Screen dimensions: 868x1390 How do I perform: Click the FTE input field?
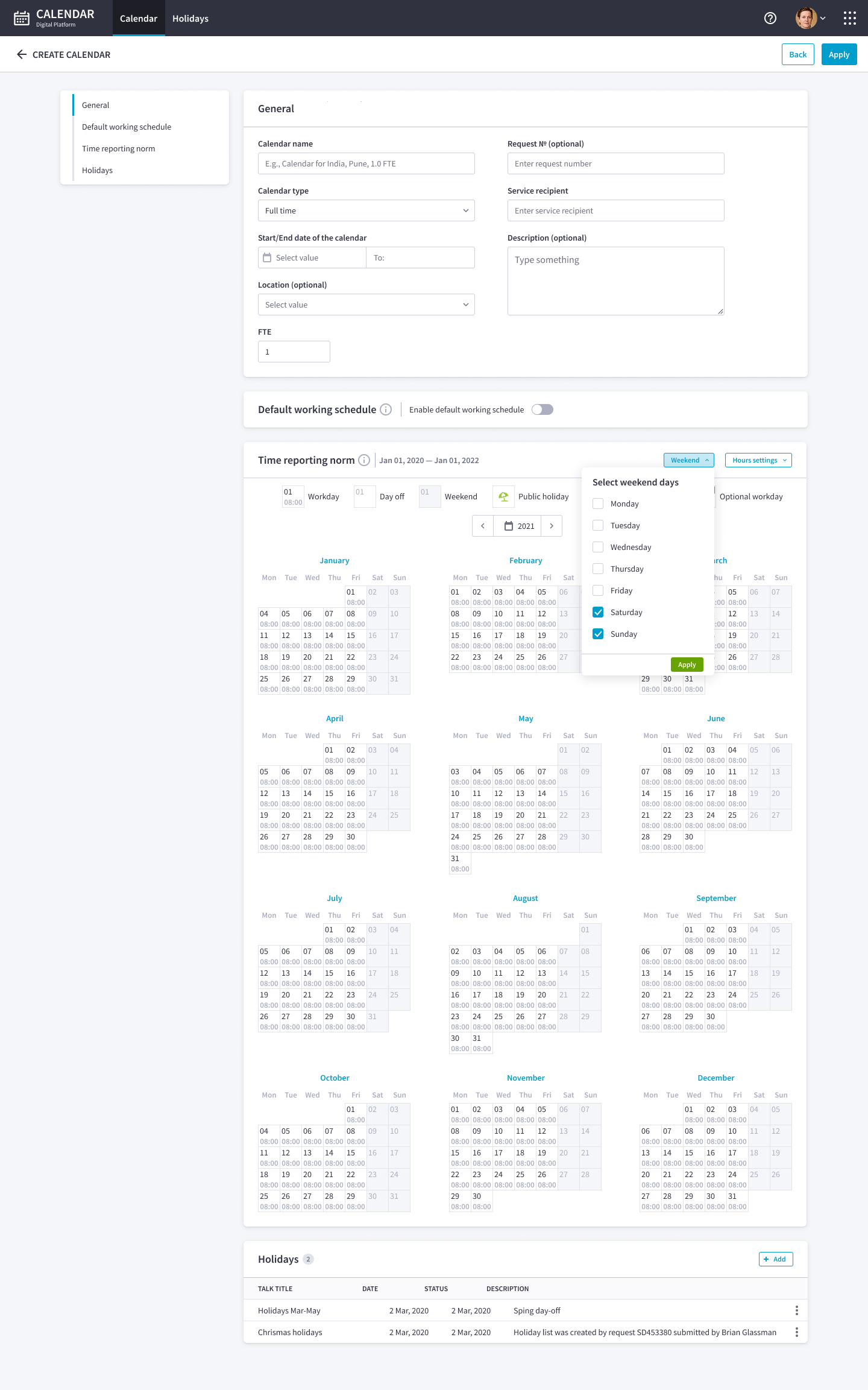tap(294, 351)
